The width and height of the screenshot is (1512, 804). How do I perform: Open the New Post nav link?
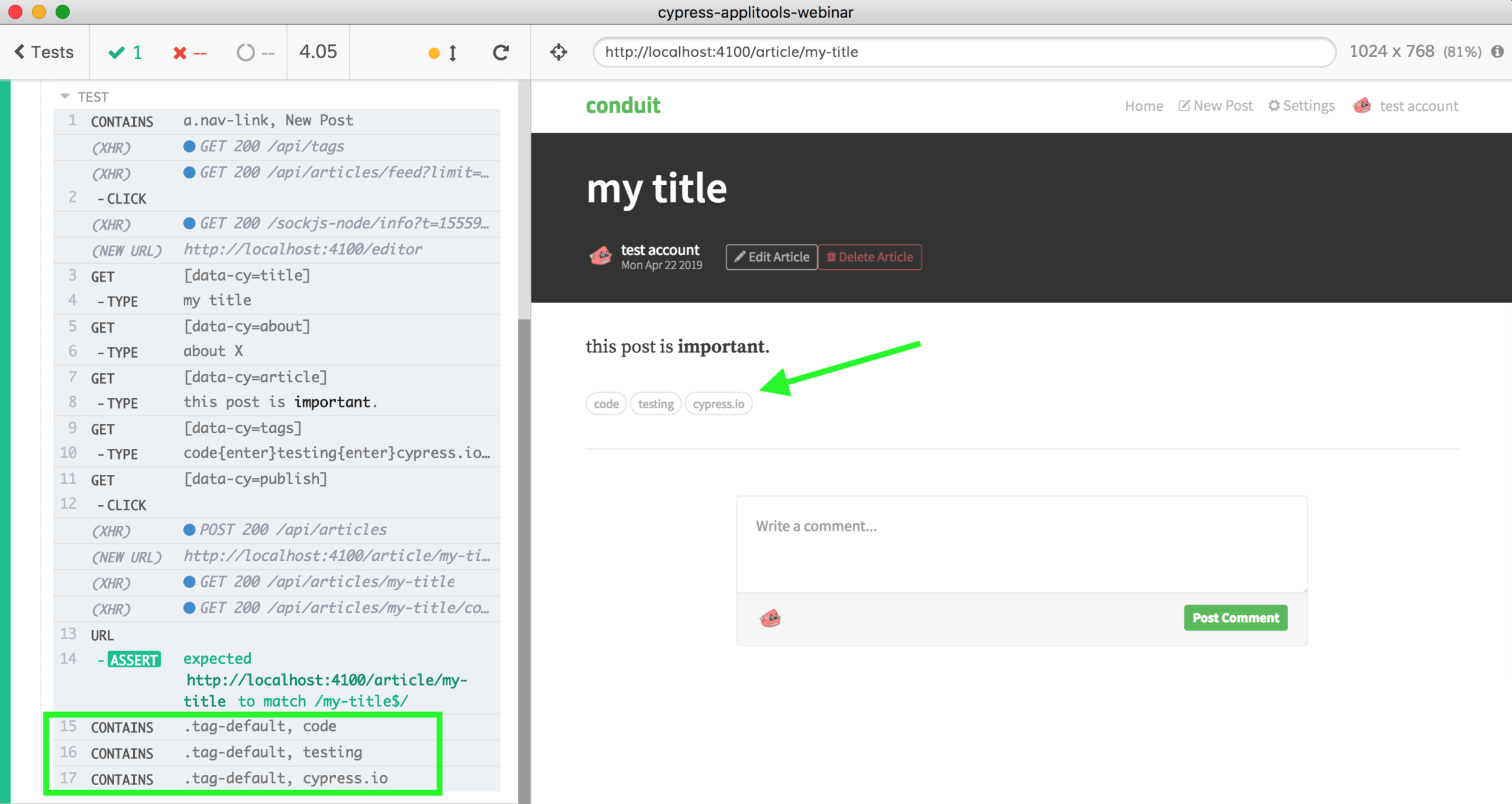1216,106
